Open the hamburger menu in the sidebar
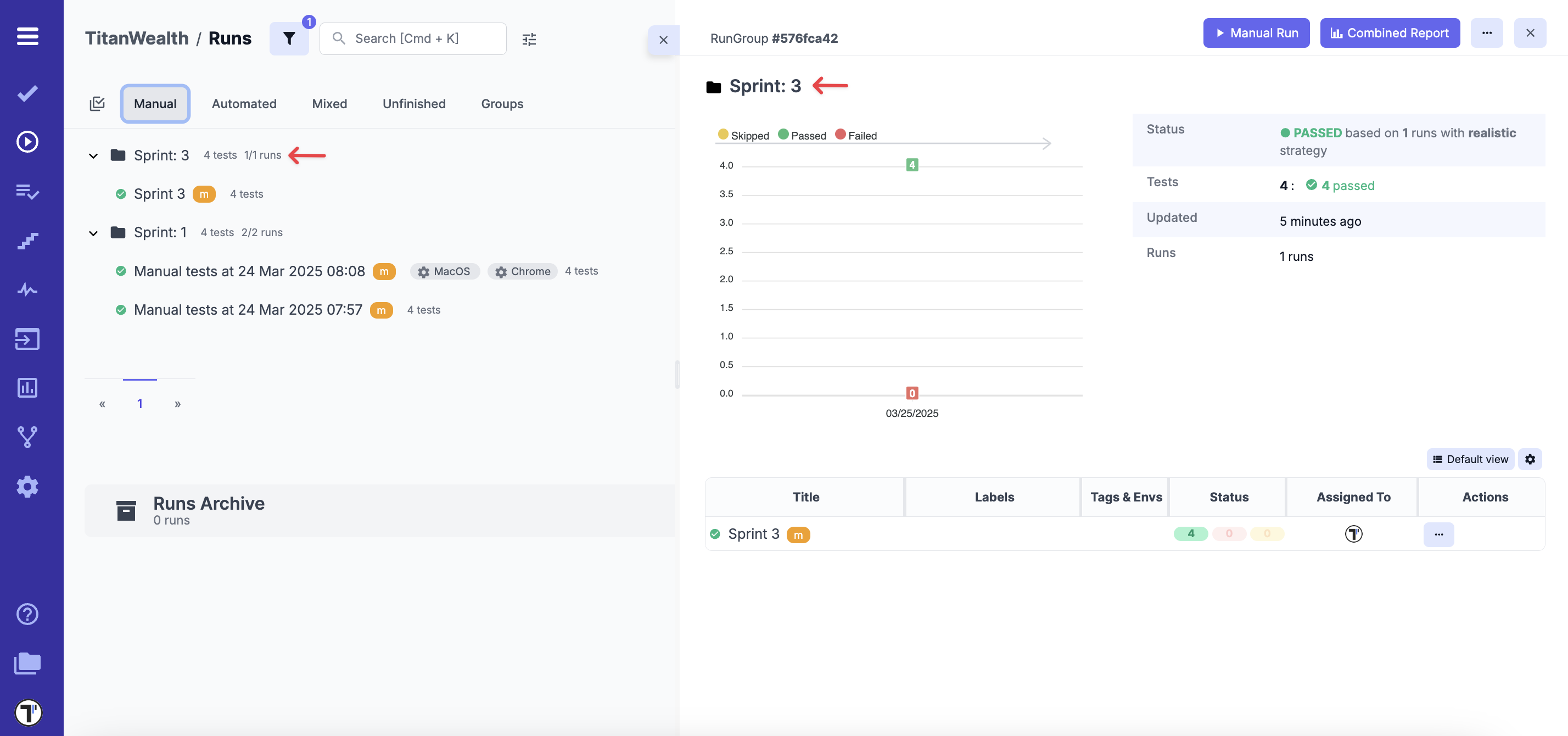The height and width of the screenshot is (736, 1568). [x=27, y=36]
